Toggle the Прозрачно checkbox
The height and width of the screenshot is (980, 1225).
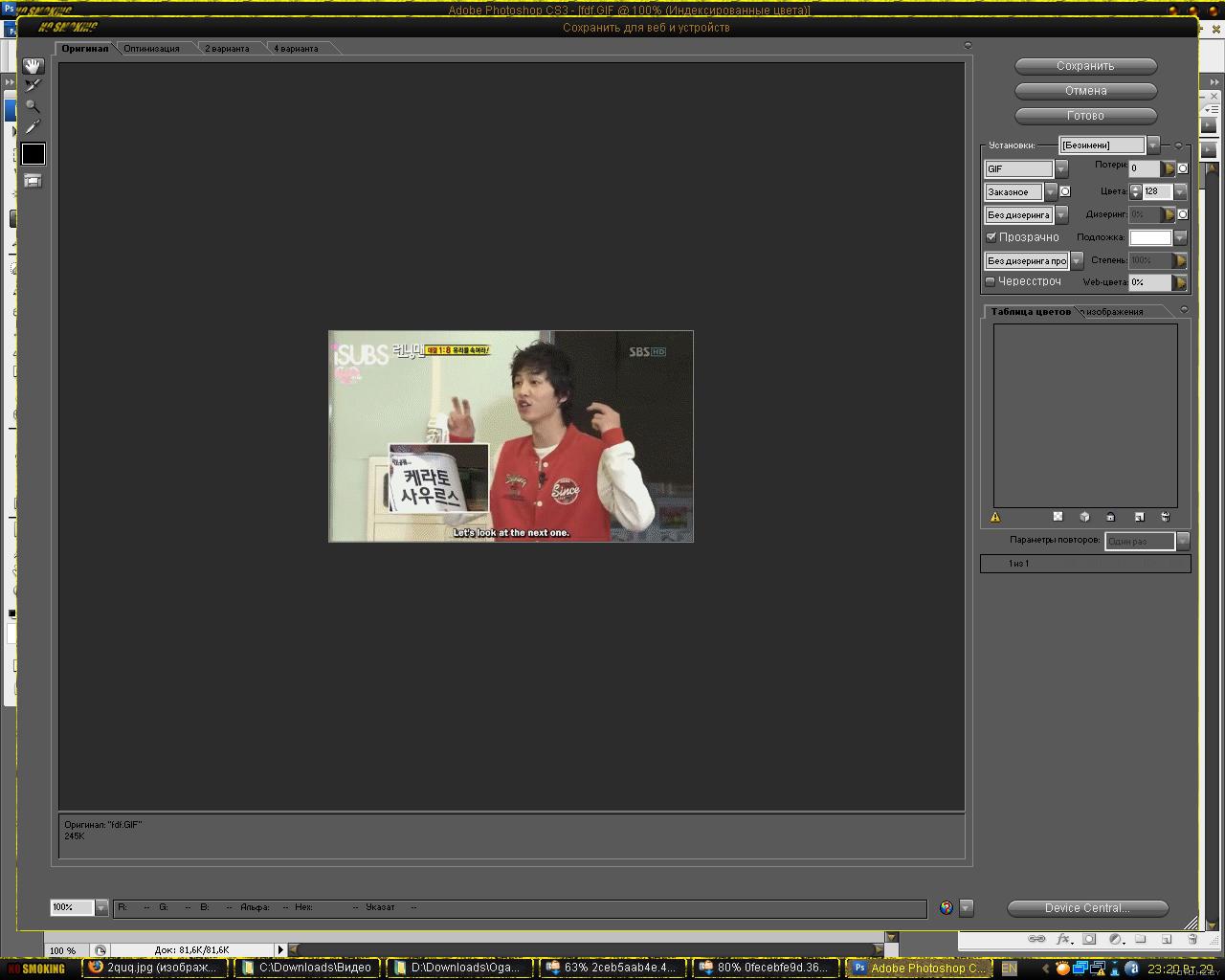pos(991,236)
